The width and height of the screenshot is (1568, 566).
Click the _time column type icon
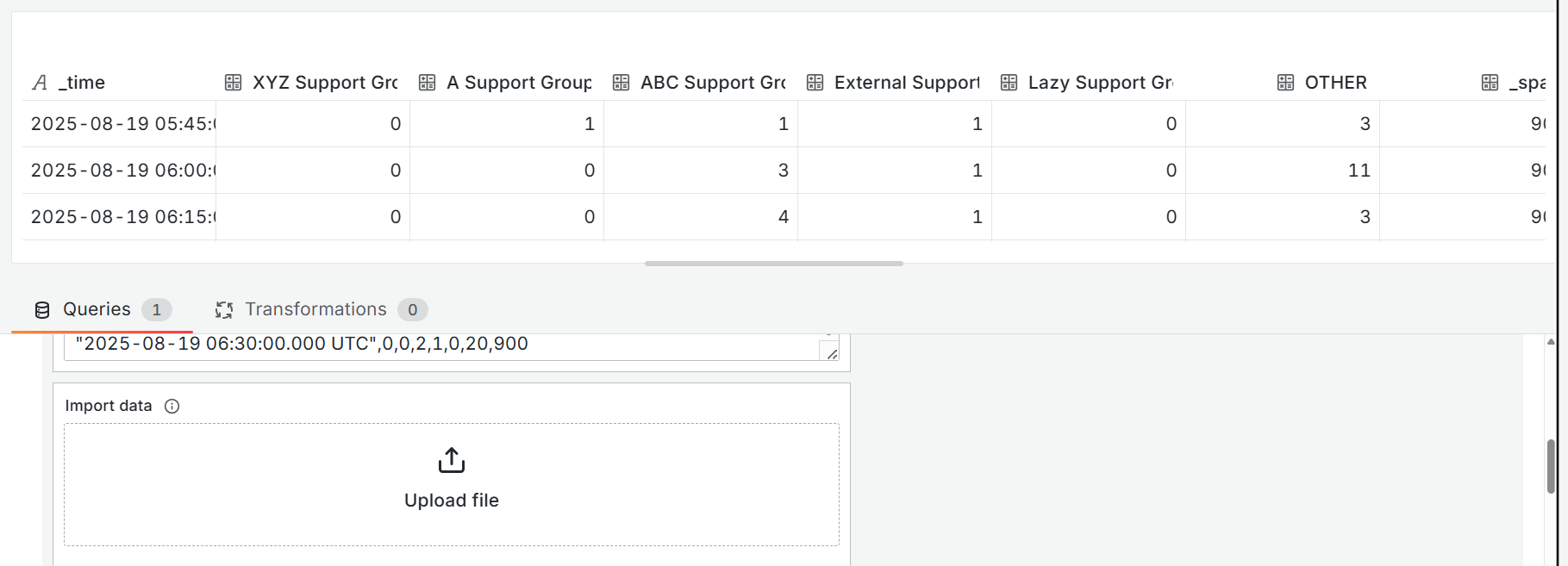(x=40, y=83)
